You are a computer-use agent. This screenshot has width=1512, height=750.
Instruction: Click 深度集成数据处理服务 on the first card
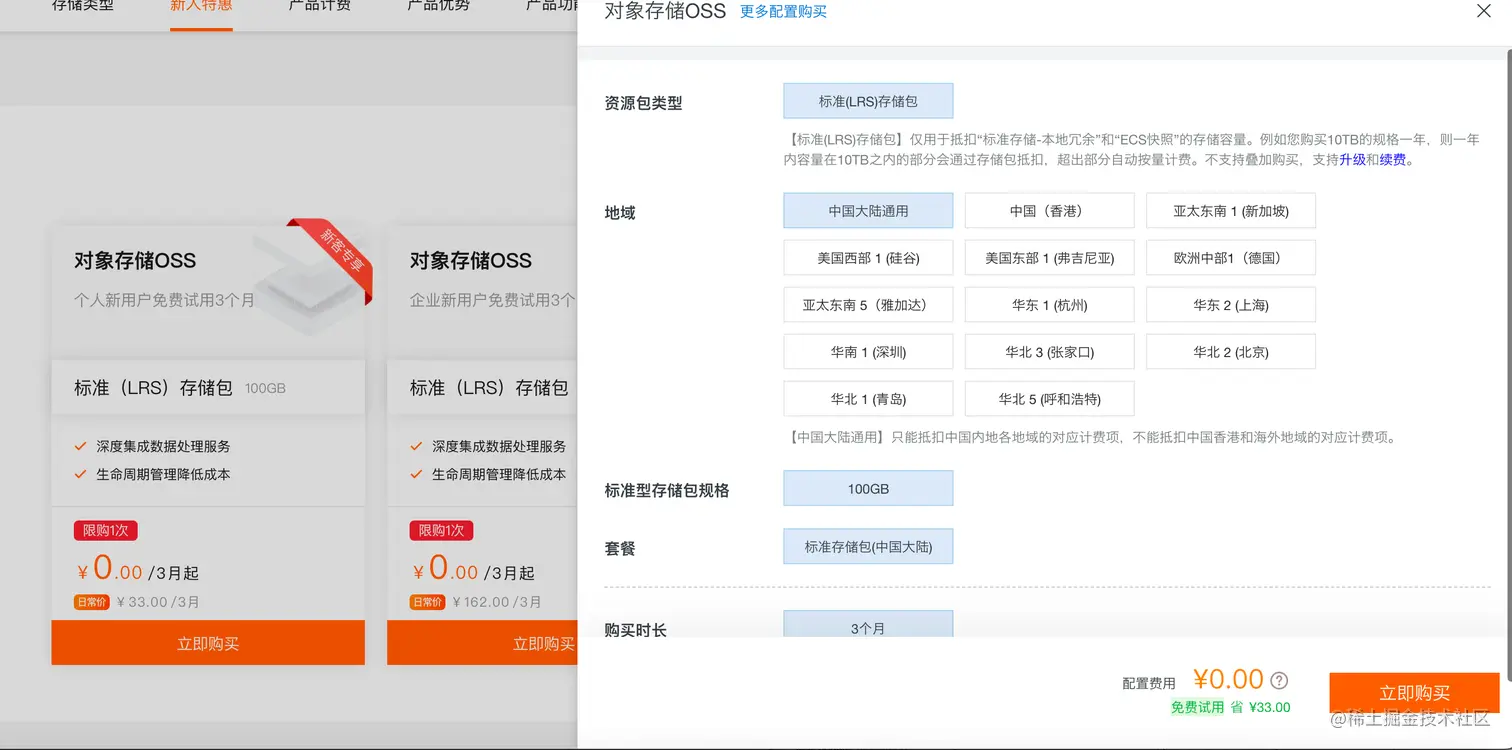pos(163,446)
